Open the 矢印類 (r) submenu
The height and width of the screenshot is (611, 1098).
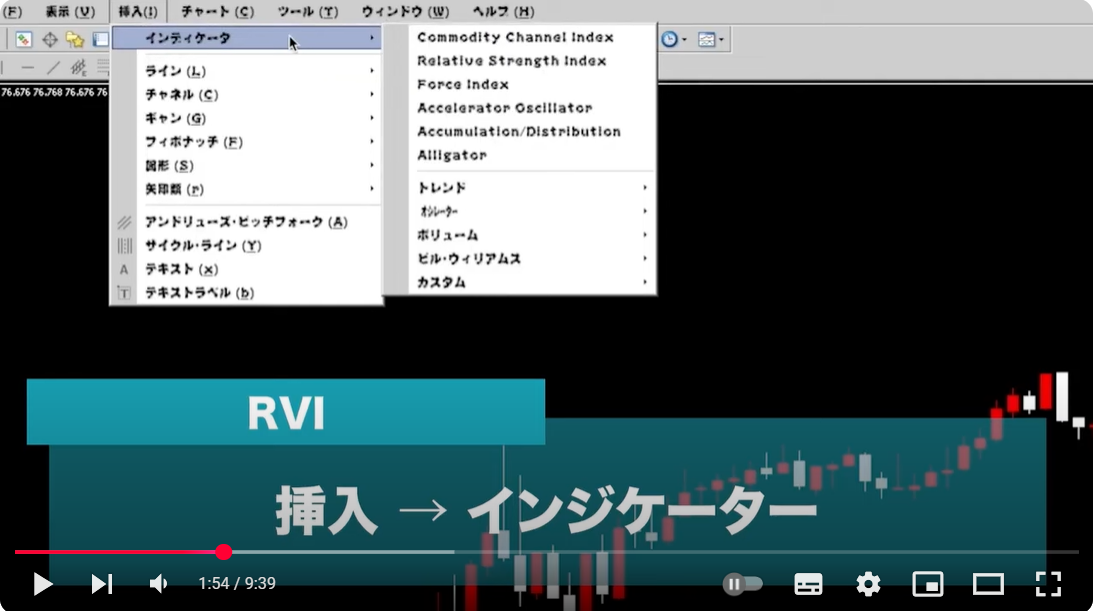click(247, 190)
